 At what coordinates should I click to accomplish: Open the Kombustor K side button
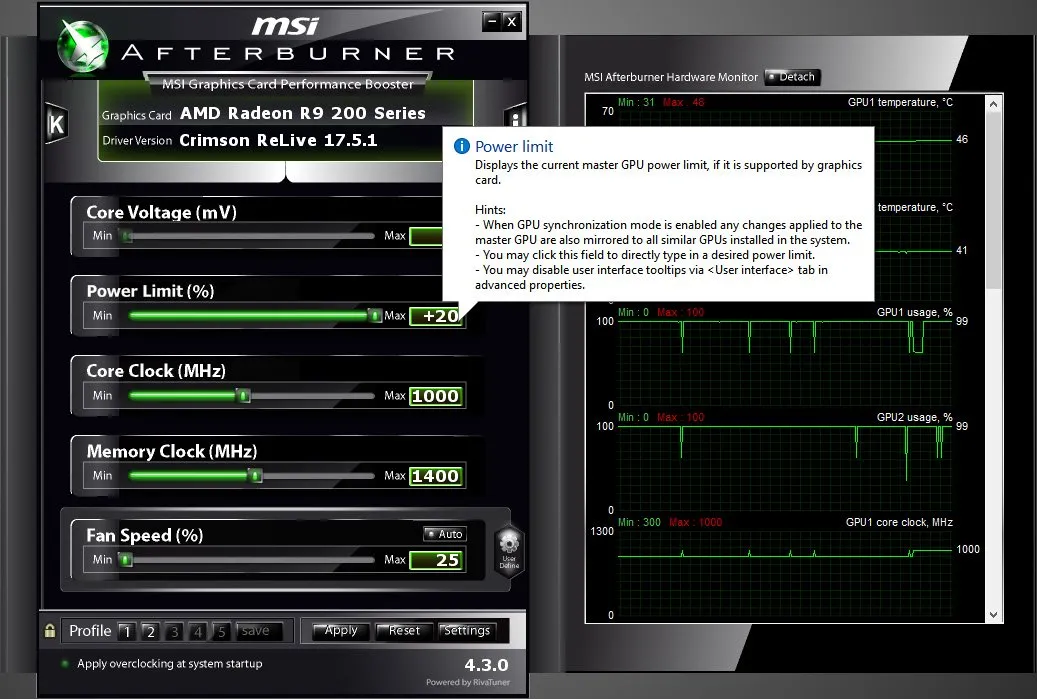pos(56,123)
